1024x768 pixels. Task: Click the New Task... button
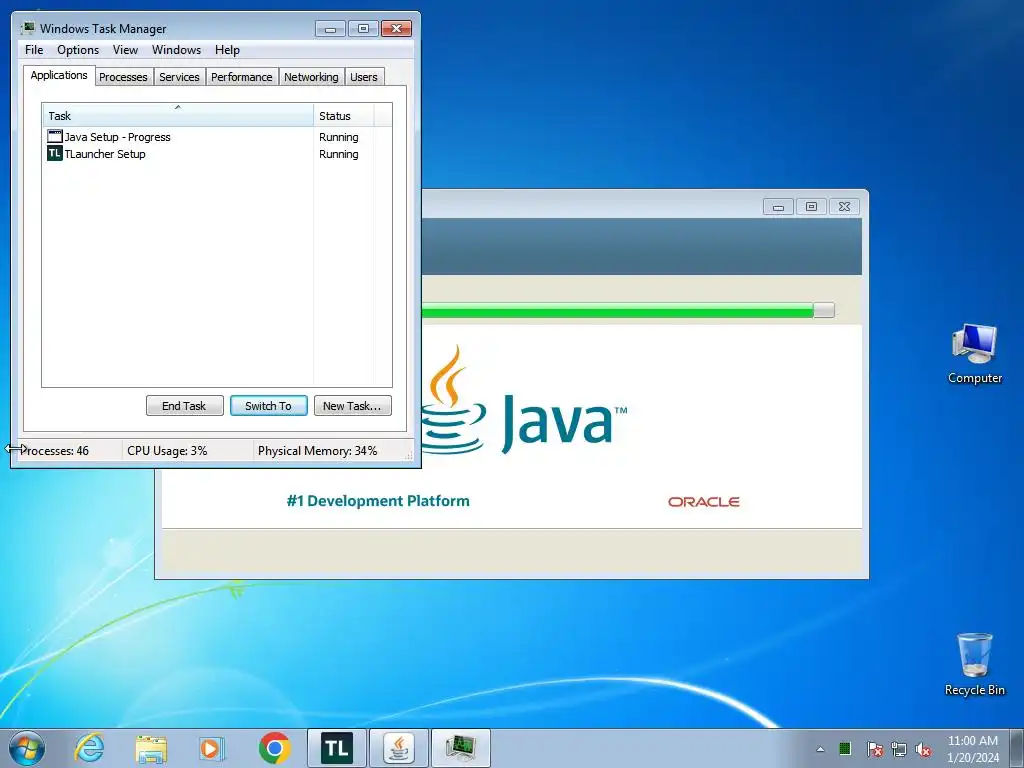[352, 406]
